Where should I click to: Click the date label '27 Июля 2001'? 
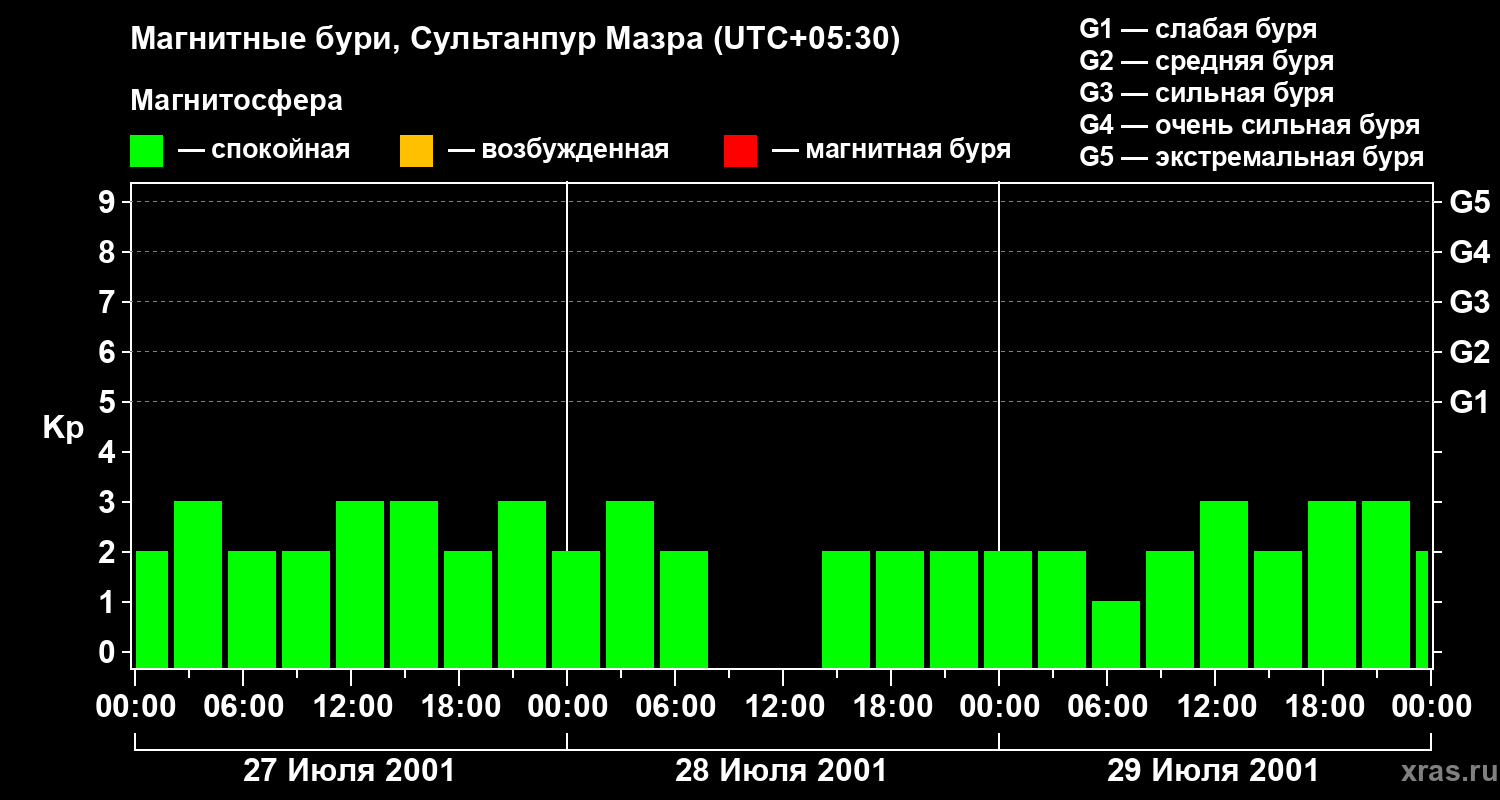point(350,771)
